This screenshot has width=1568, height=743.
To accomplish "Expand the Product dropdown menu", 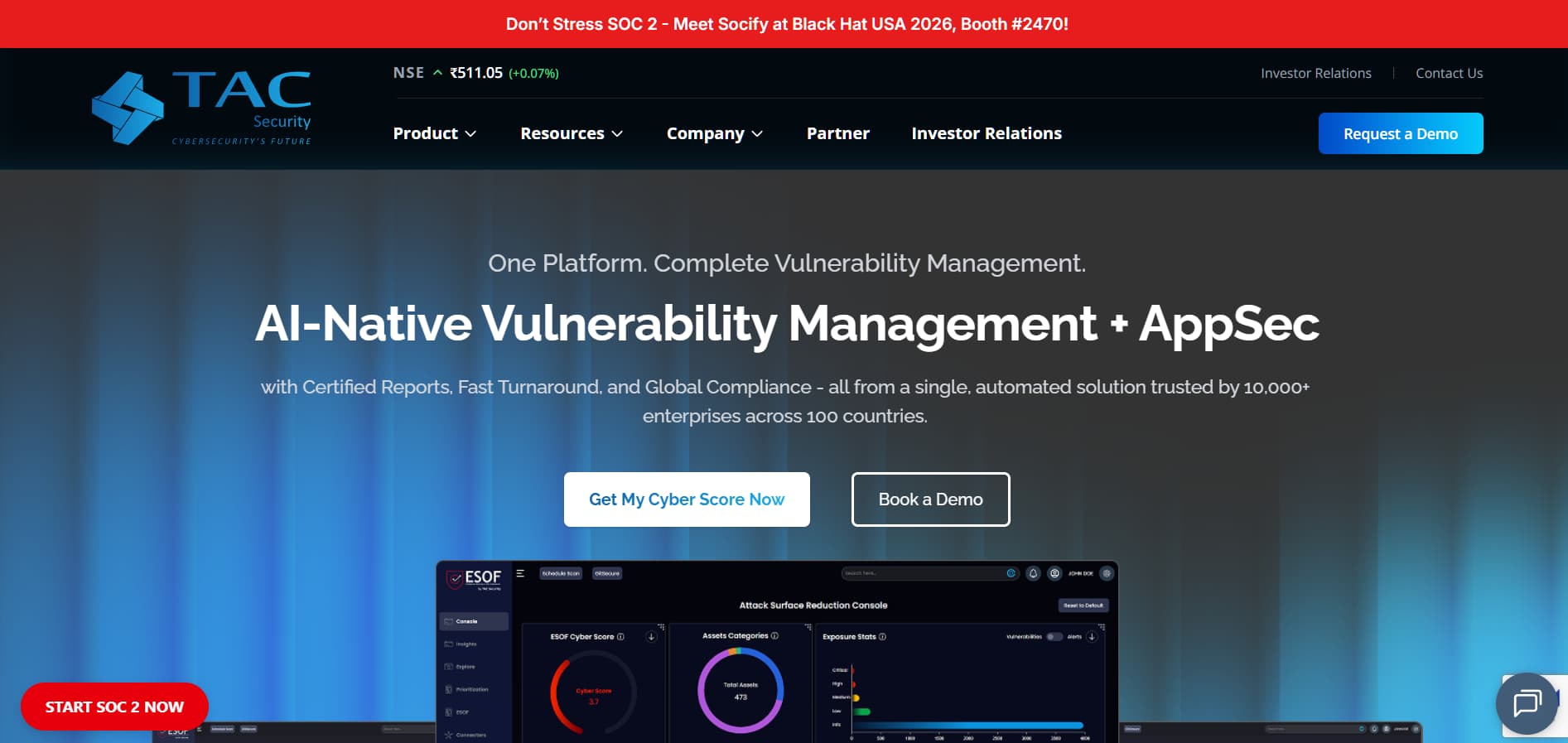I will pos(435,133).
